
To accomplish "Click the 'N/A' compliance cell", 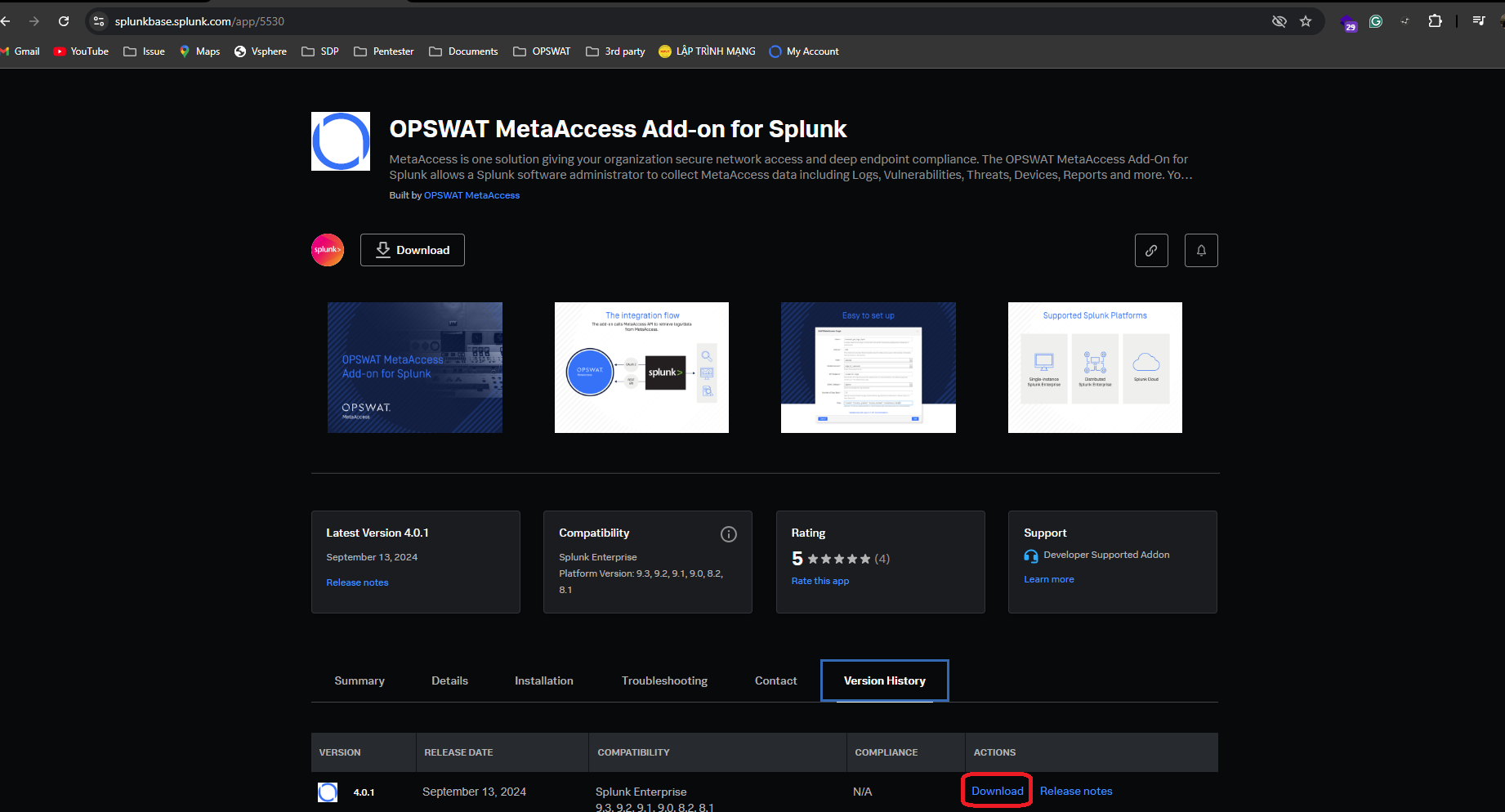I will (862, 792).
